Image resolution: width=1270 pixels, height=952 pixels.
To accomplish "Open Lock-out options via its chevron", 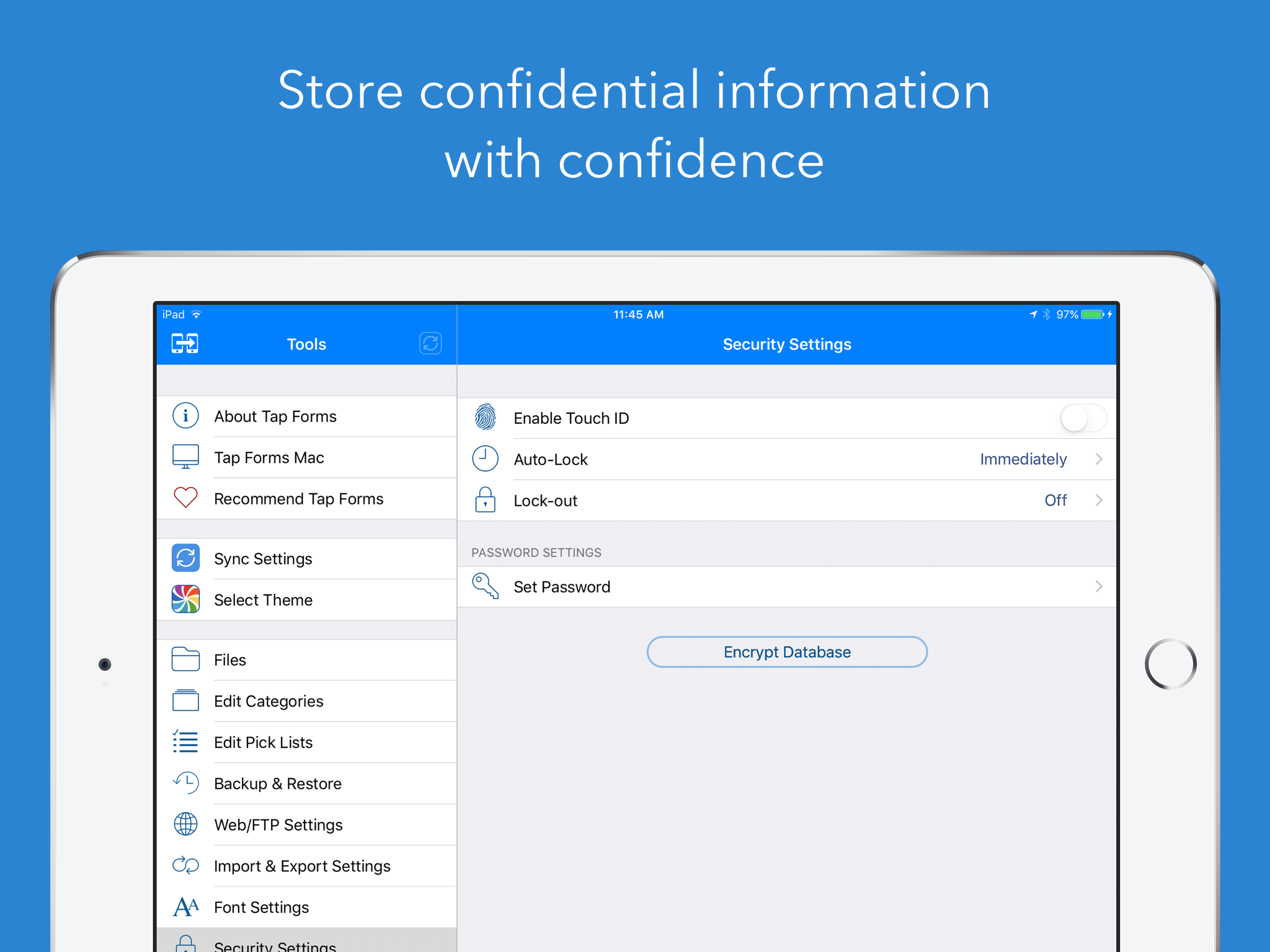I will 1099,500.
